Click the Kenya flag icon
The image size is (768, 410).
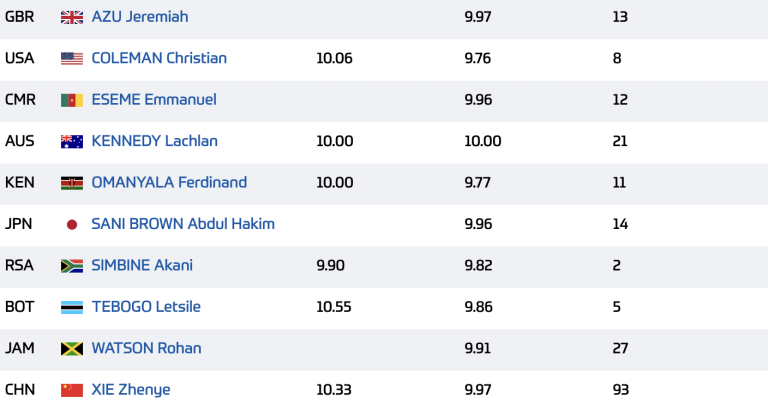pos(72,183)
